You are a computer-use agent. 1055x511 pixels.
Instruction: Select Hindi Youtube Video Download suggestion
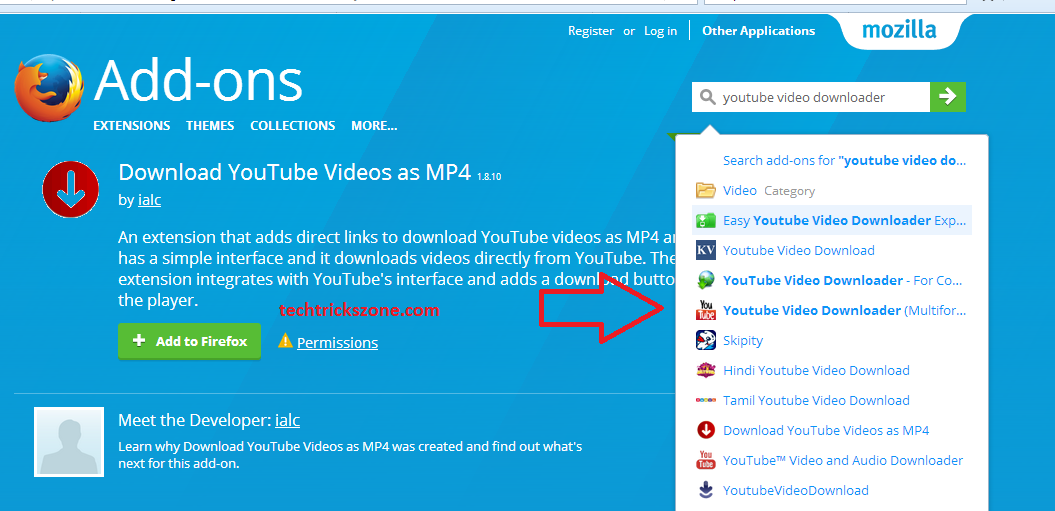pos(816,370)
